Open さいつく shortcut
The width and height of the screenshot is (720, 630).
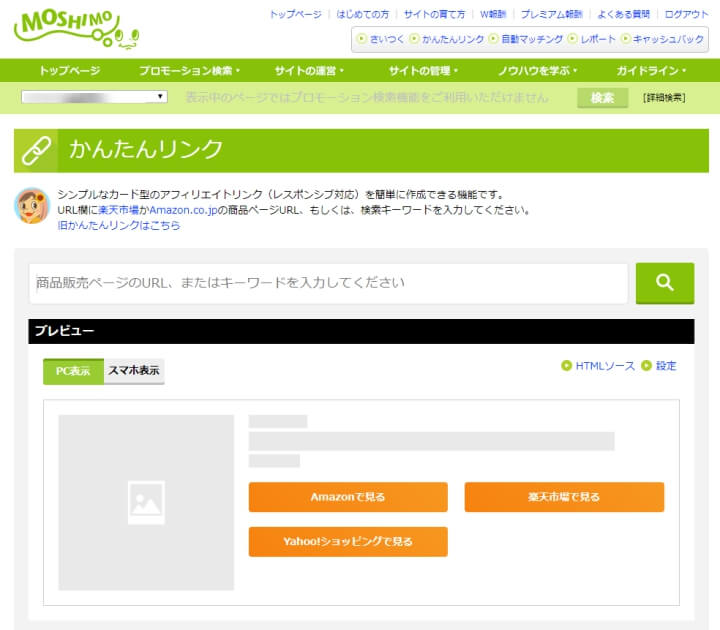387,39
